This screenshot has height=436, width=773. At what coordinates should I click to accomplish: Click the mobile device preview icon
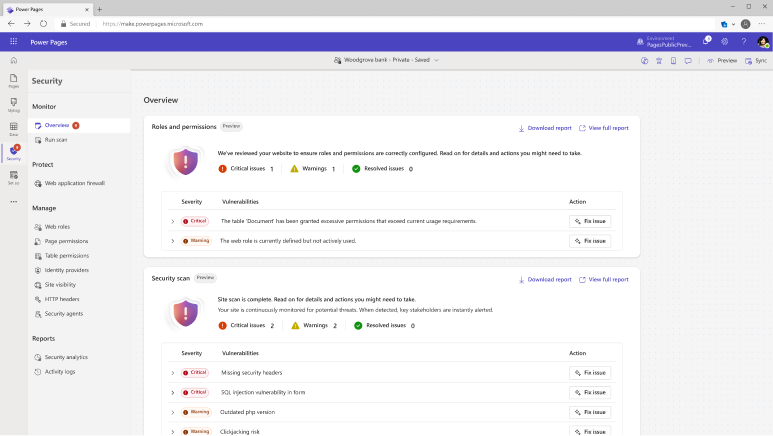pos(673,61)
